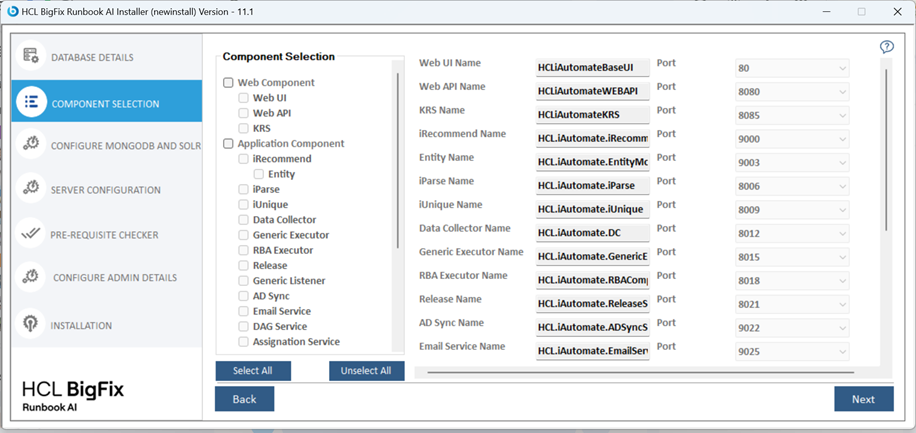916x433 pixels.
Task: Click the Installation step icon
Action: pyautogui.click(x=31, y=324)
